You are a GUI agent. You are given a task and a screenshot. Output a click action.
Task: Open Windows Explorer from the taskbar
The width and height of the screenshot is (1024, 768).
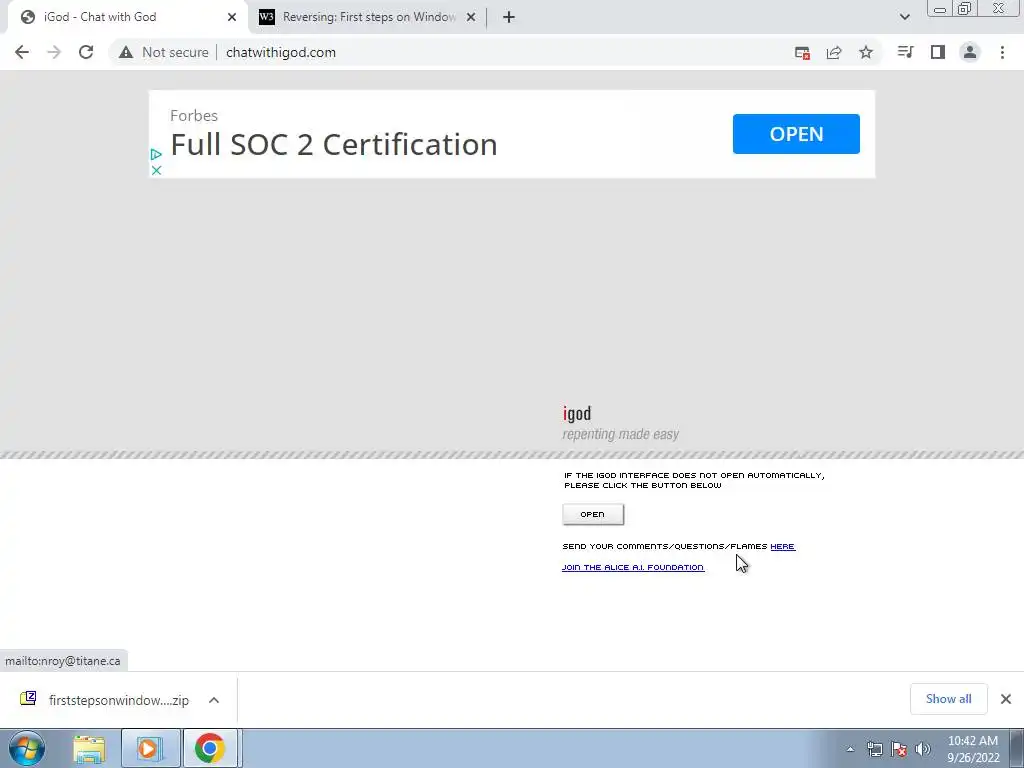[89, 748]
